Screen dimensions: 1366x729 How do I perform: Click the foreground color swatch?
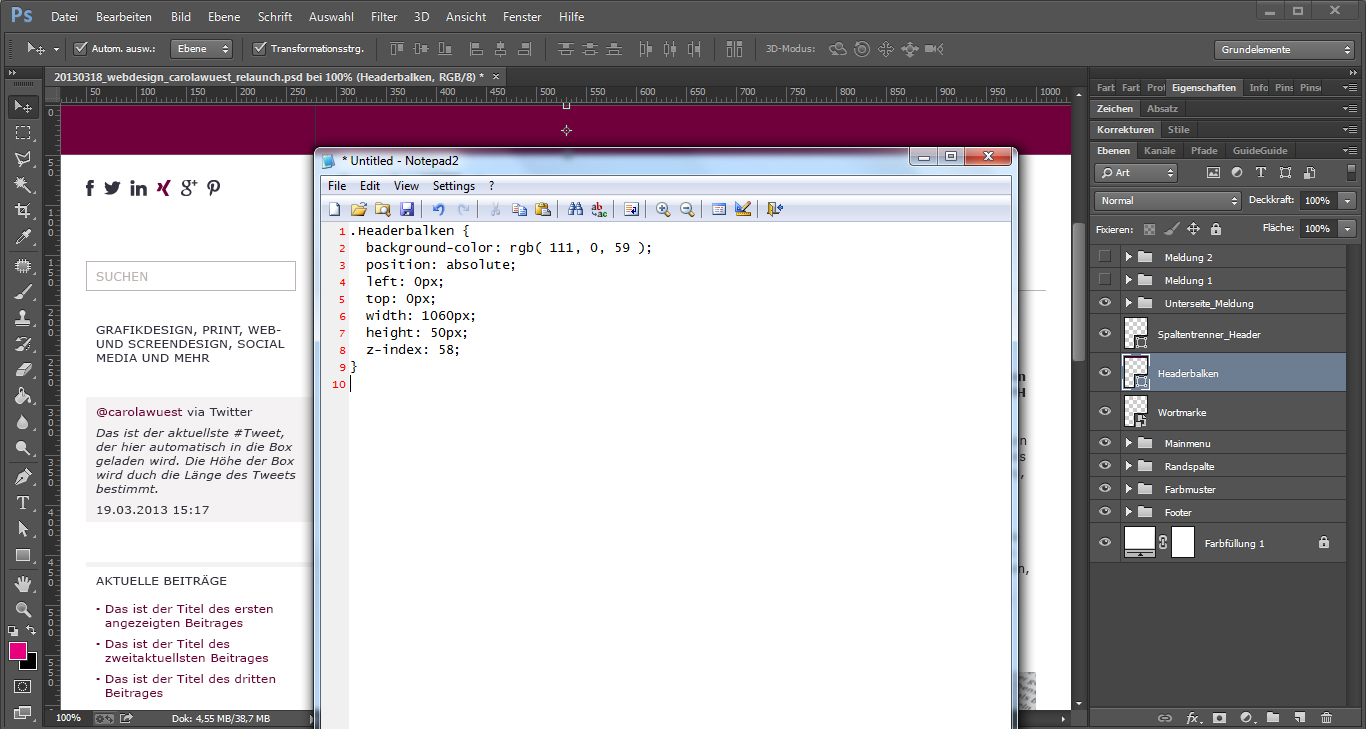[18, 651]
